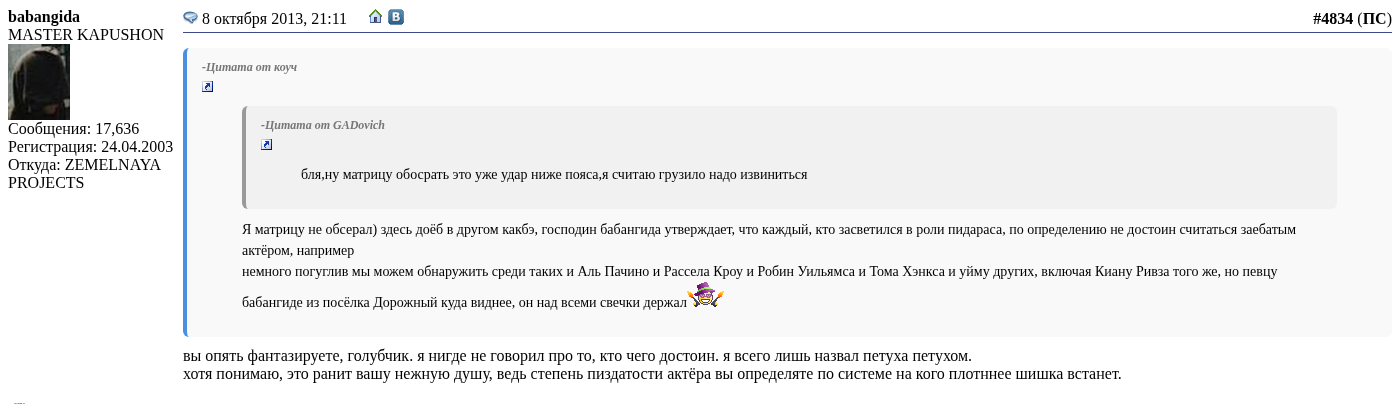Open babangida's user profile
This screenshot has height=404, width=1400.
pyautogui.click(x=44, y=17)
